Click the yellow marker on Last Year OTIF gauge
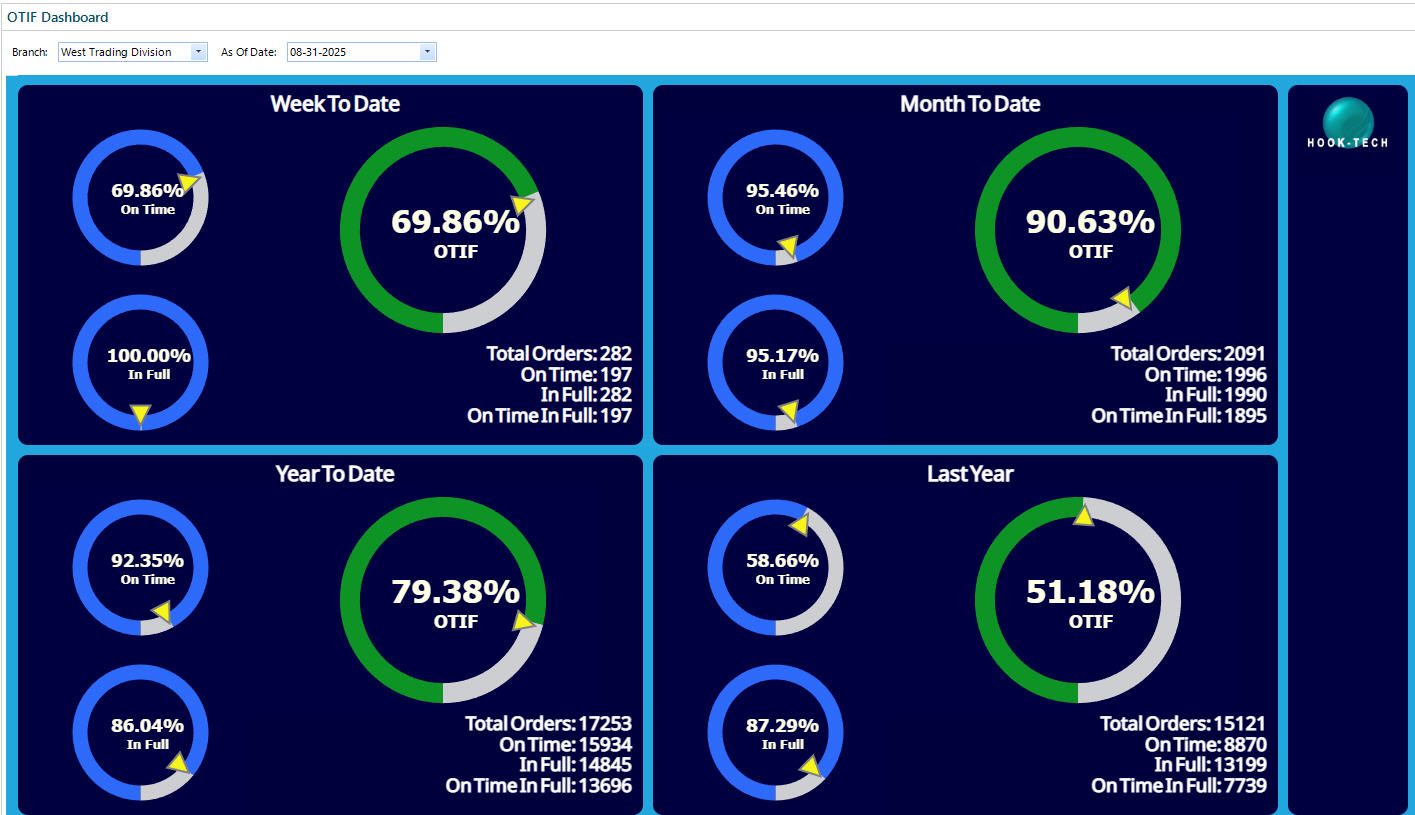This screenshot has width=1415, height=815. coord(1082,515)
